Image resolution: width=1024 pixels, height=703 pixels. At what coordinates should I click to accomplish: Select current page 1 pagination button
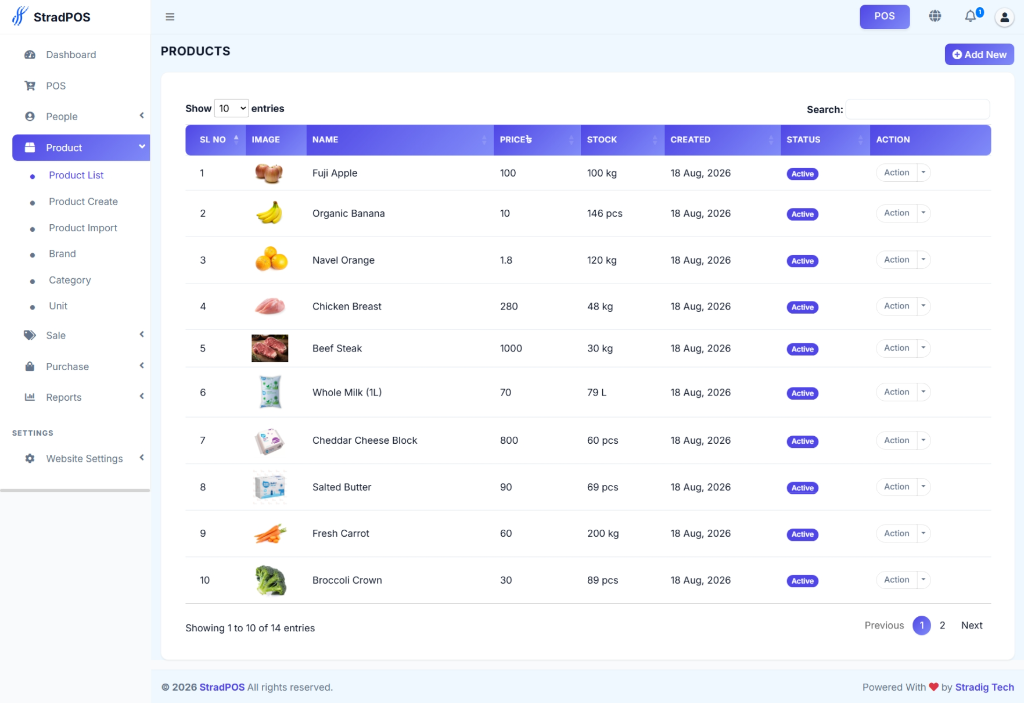coord(921,625)
